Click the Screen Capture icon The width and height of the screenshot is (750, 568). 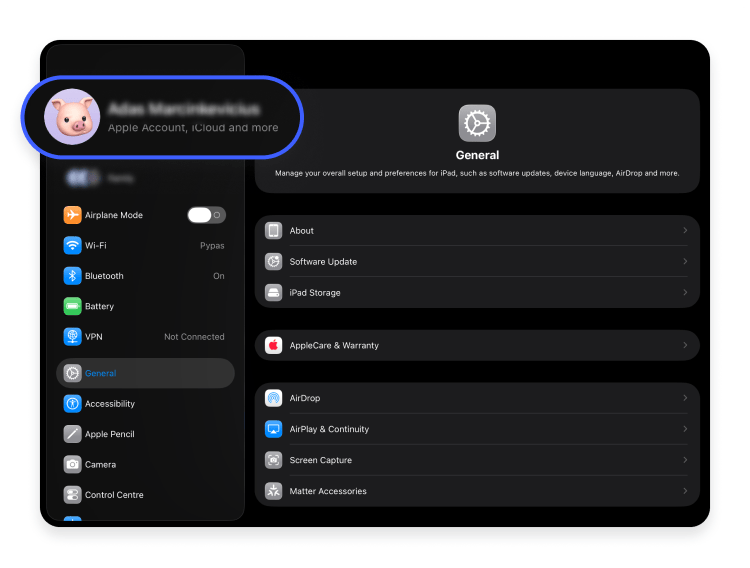click(x=274, y=460)
